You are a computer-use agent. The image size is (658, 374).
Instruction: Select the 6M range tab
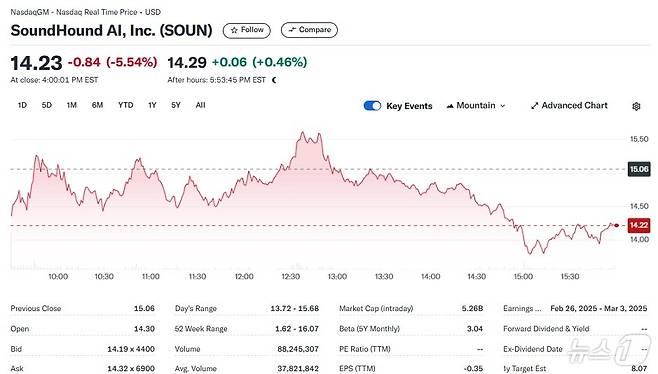point(97,105)
